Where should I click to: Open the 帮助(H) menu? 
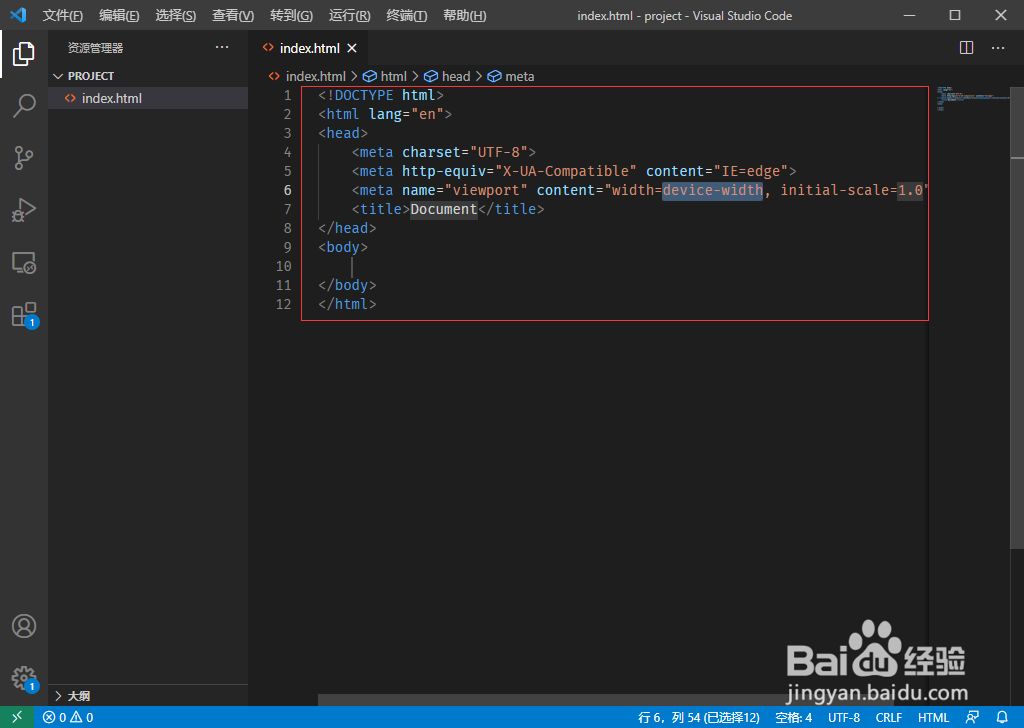(464, 15)
